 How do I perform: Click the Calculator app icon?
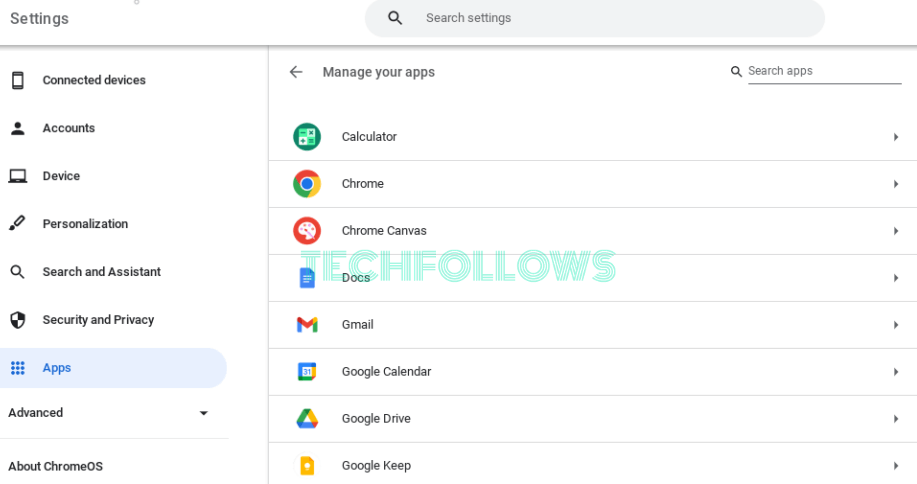[x=306, y=137]
